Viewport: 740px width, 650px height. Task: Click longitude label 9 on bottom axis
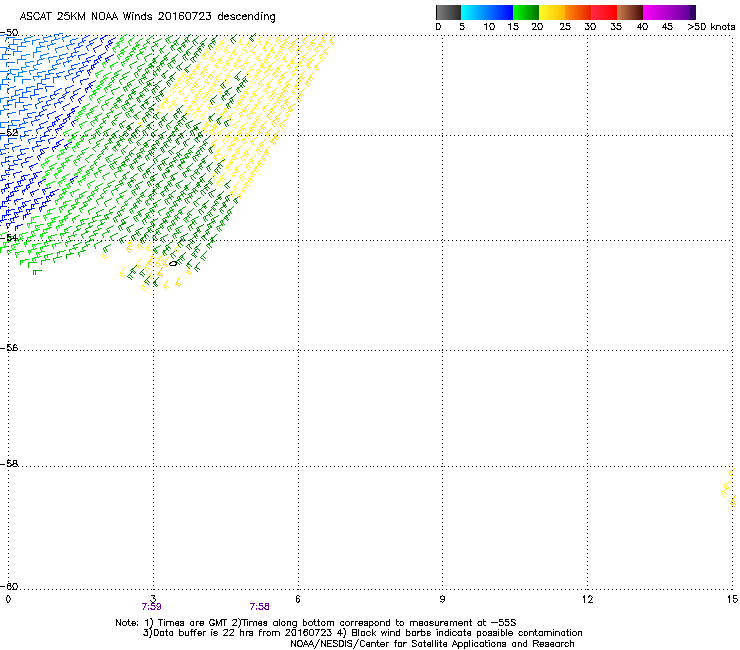(442, 599)
